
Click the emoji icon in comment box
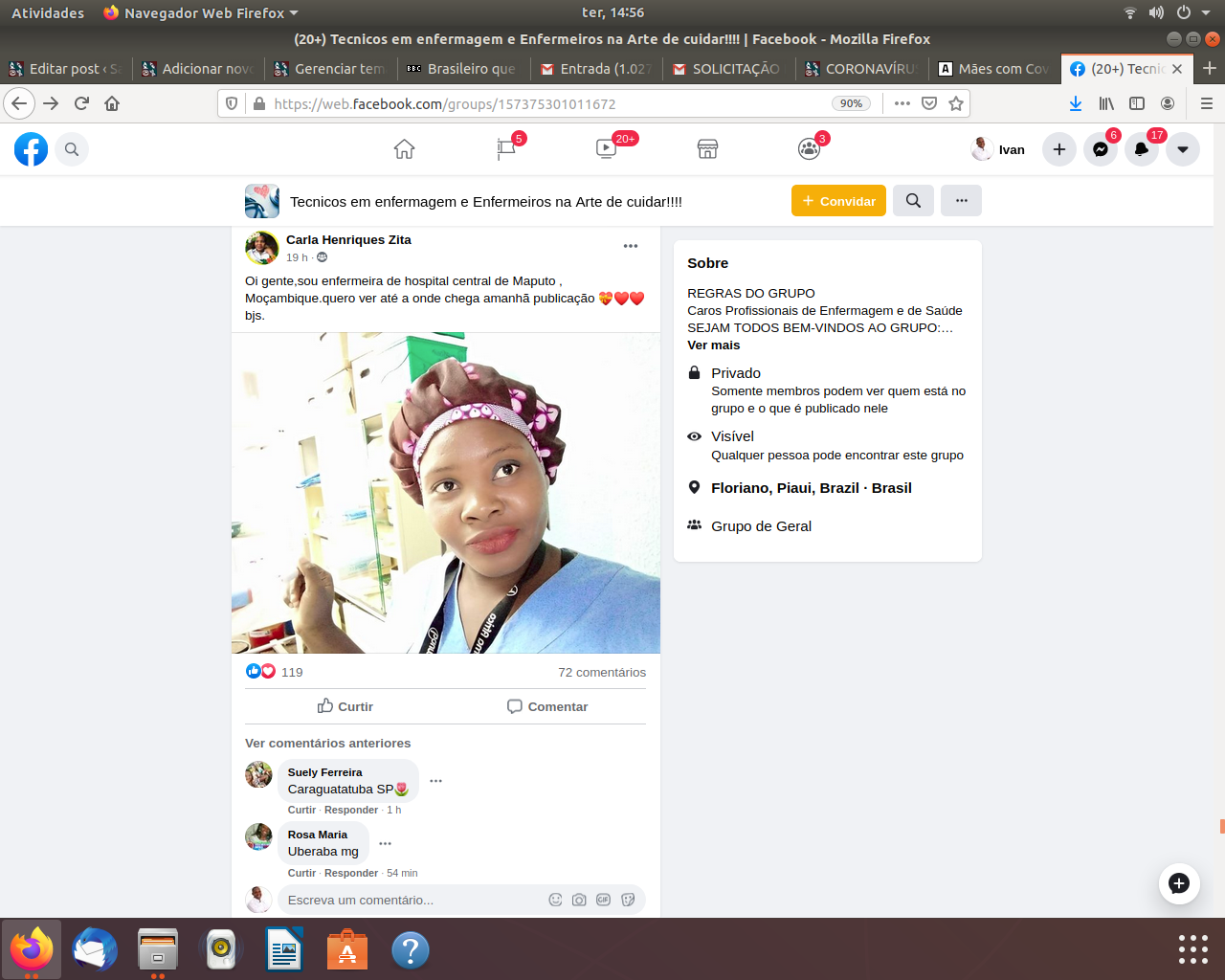tap(555, 900)
